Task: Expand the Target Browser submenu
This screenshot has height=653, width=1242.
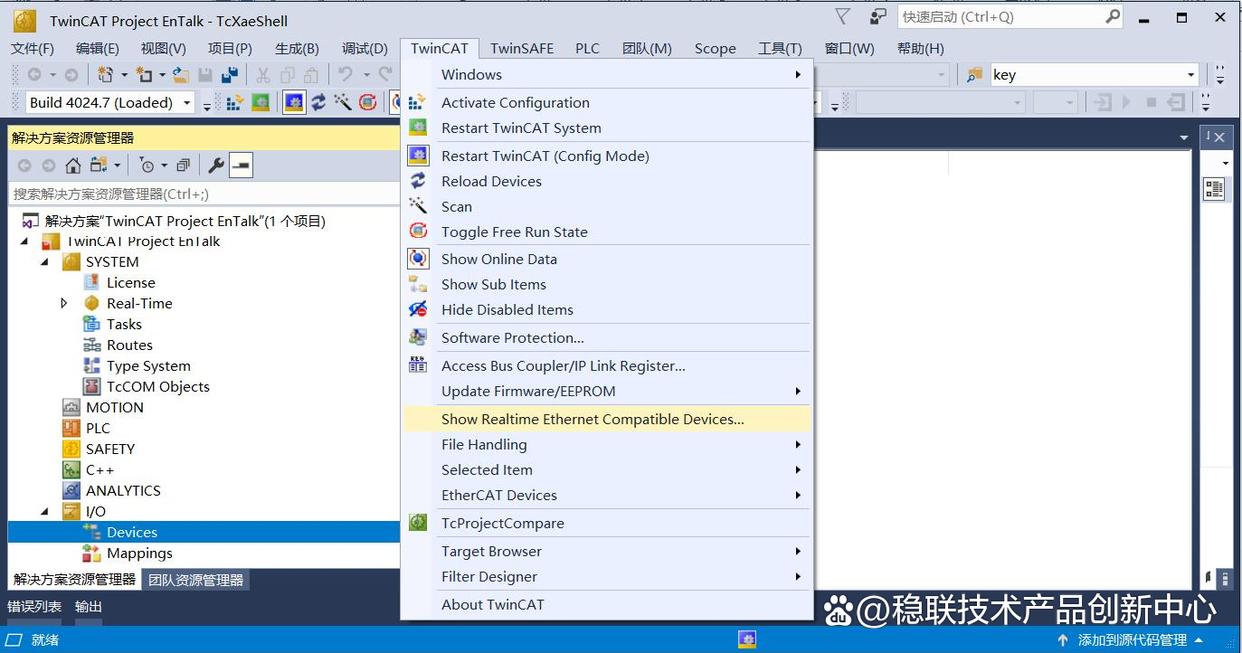Action: click(x=606, y=551)
